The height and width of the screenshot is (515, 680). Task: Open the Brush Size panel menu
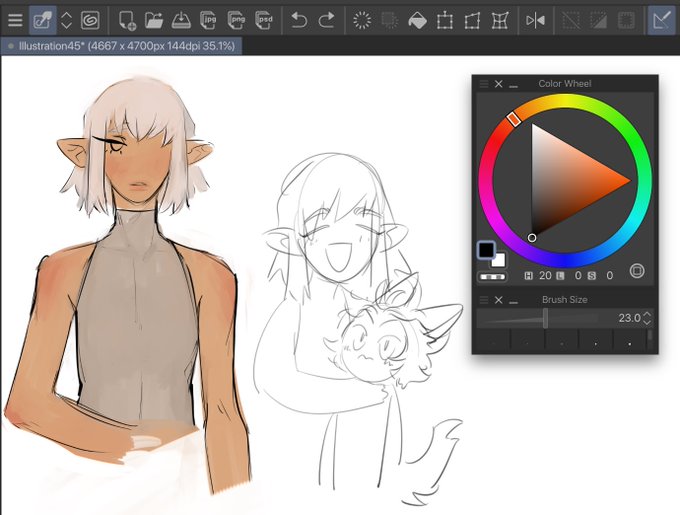(484, 300)
